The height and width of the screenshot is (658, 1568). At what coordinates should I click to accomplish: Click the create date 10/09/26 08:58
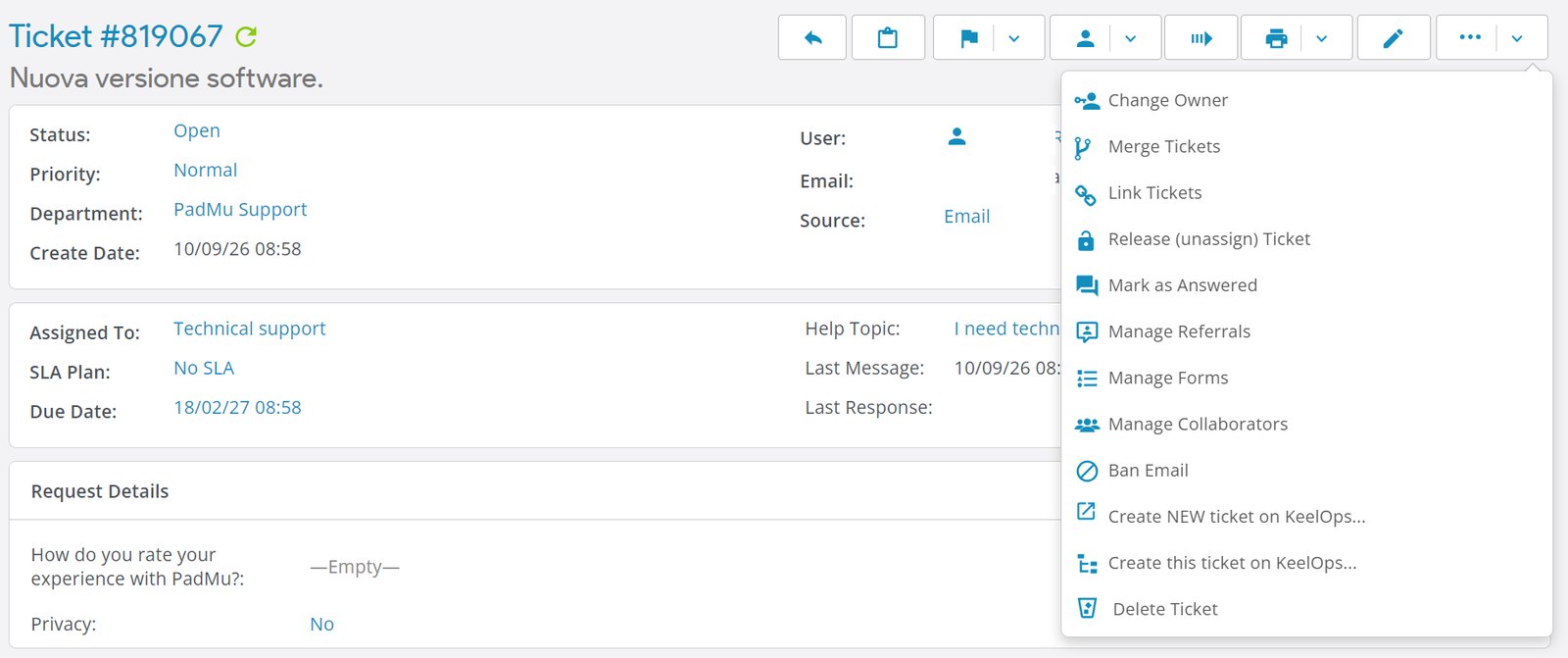tap(237, 248)
